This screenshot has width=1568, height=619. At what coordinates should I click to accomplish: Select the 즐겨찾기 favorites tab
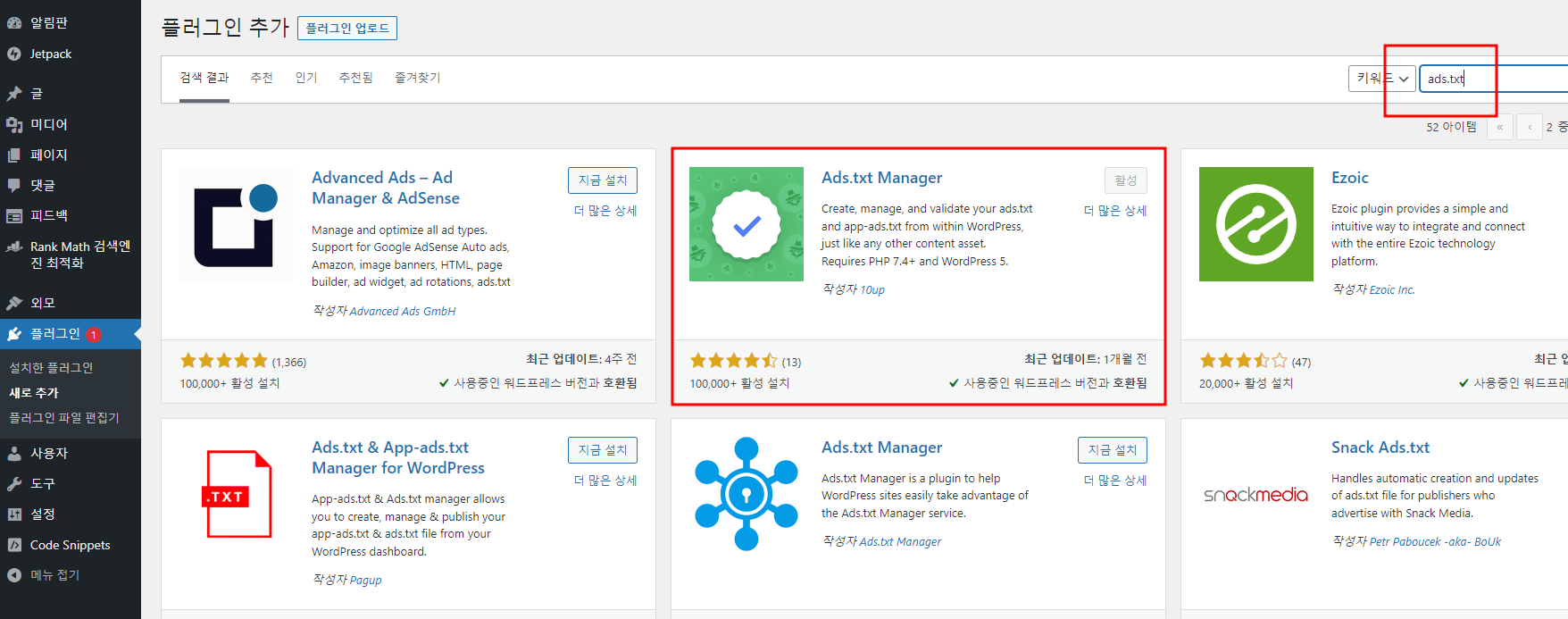(418, 78)
